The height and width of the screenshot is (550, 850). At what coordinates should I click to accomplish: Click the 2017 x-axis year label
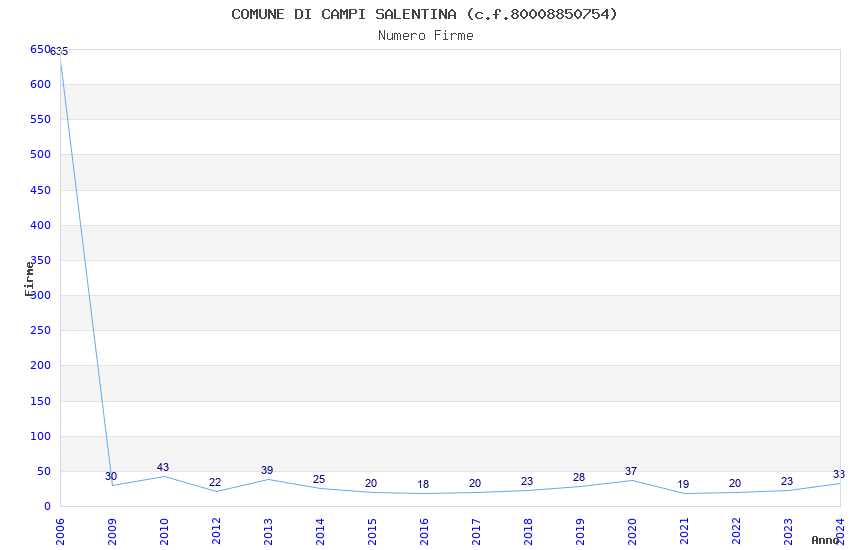476,531
